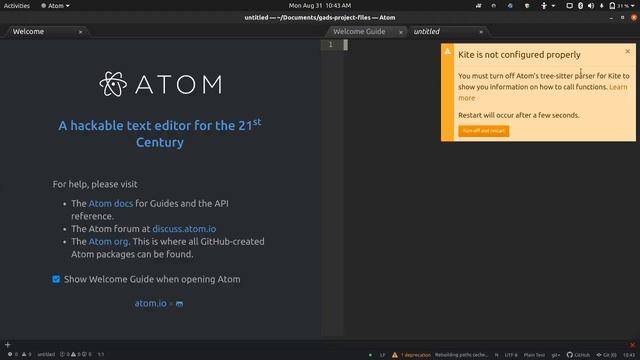
Task: Click the screen icon in the system tray
Action: click(x=569, y=6)
